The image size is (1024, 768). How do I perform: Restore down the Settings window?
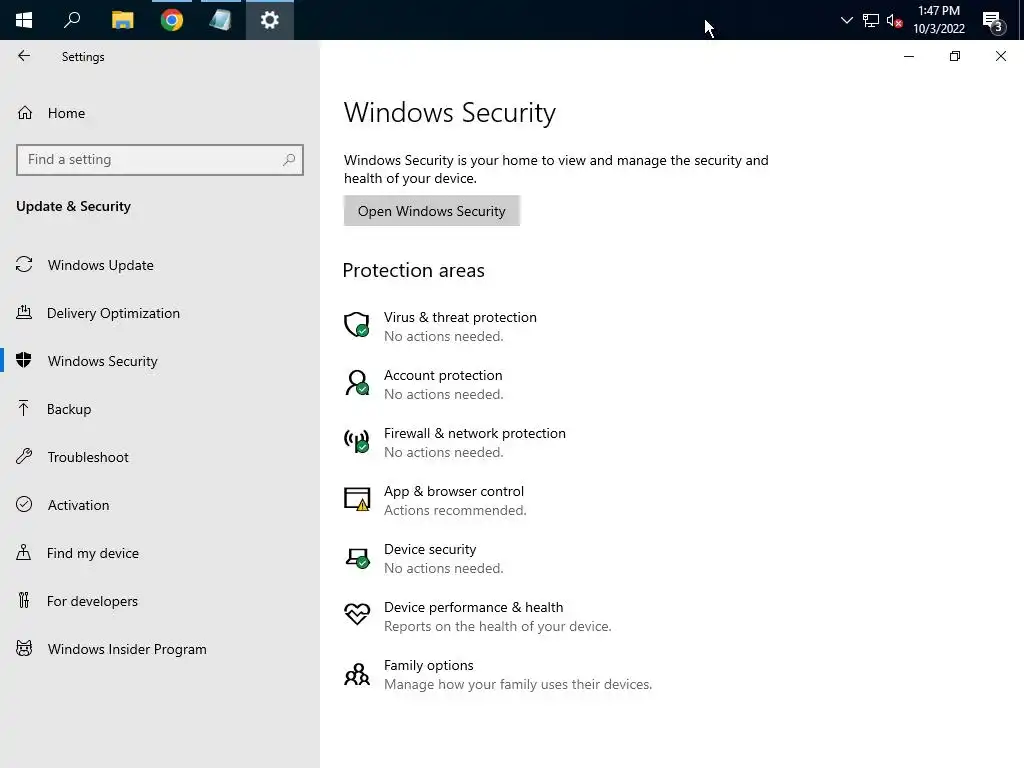[x=955, y=56]
